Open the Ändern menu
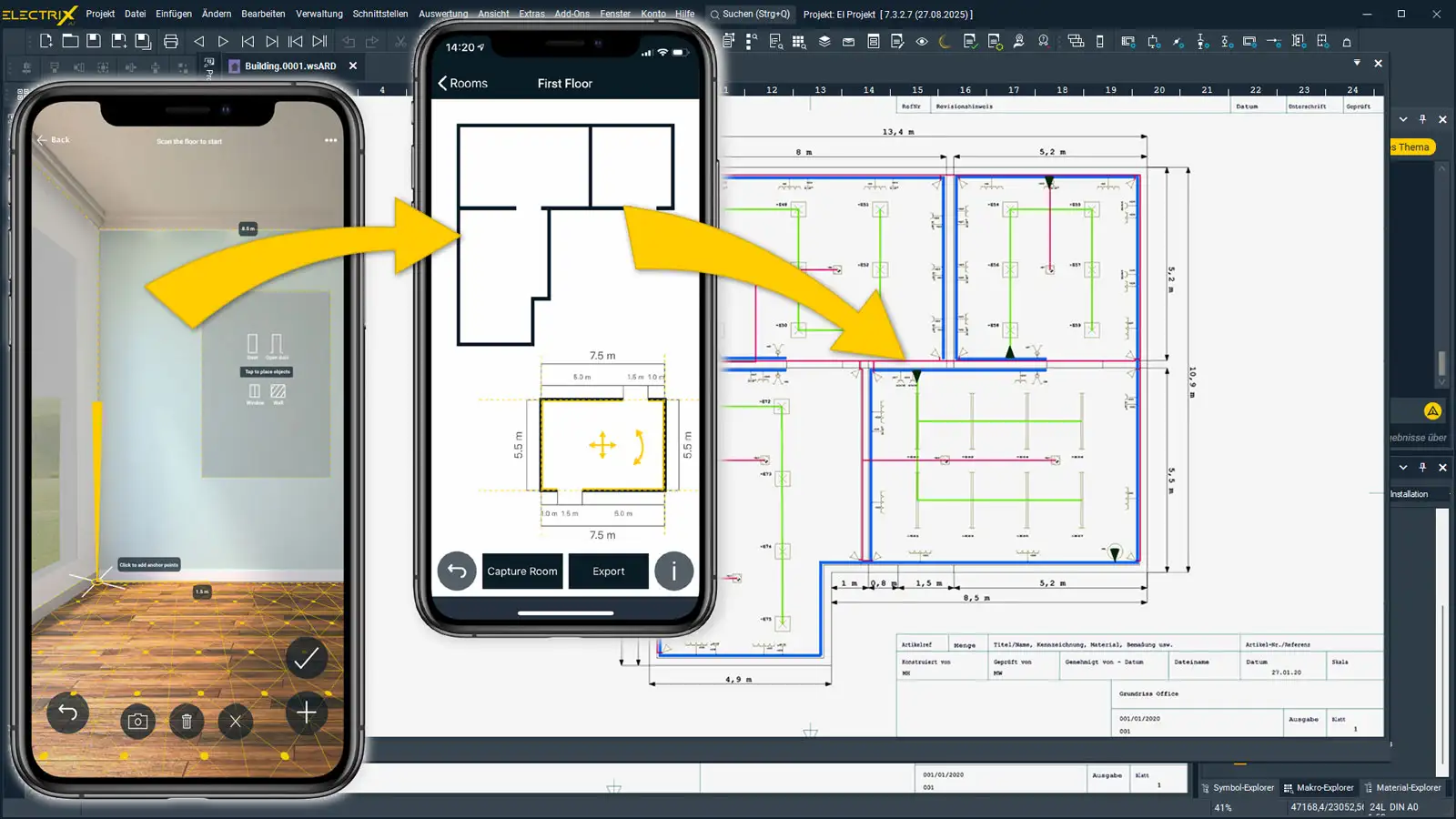 tap(217, 14)
